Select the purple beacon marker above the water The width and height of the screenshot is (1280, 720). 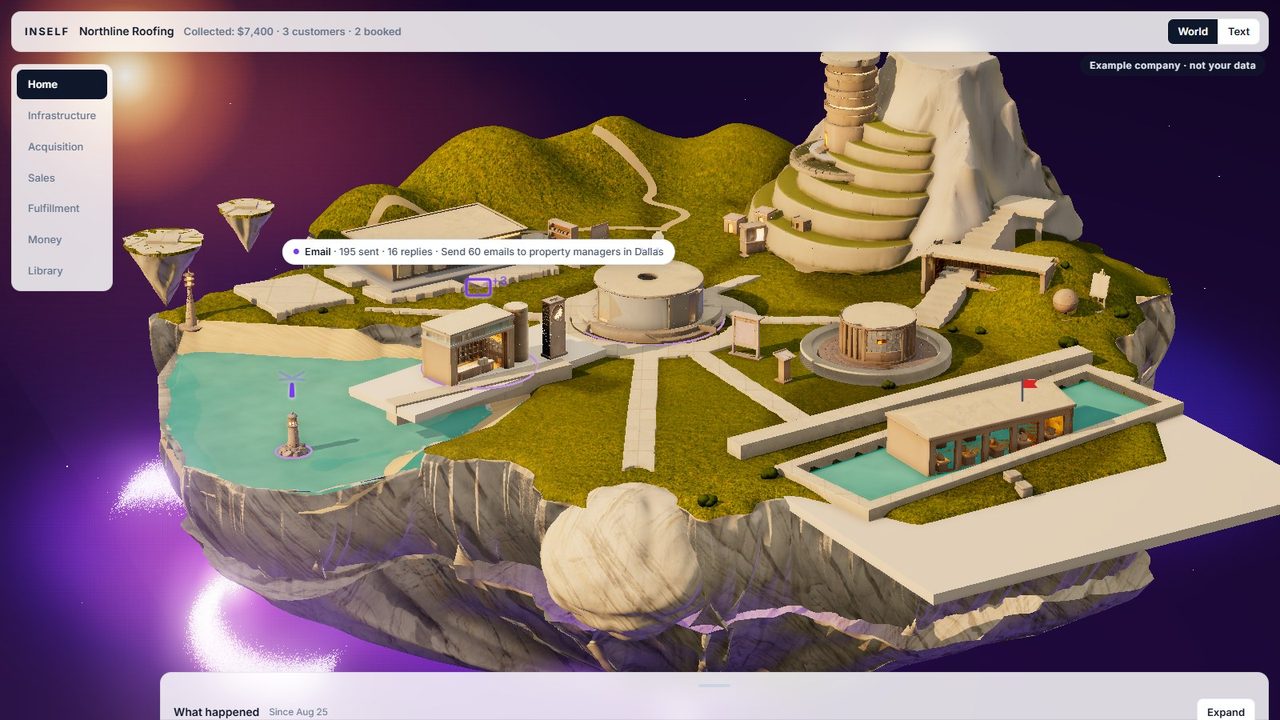tap(292, 384)
